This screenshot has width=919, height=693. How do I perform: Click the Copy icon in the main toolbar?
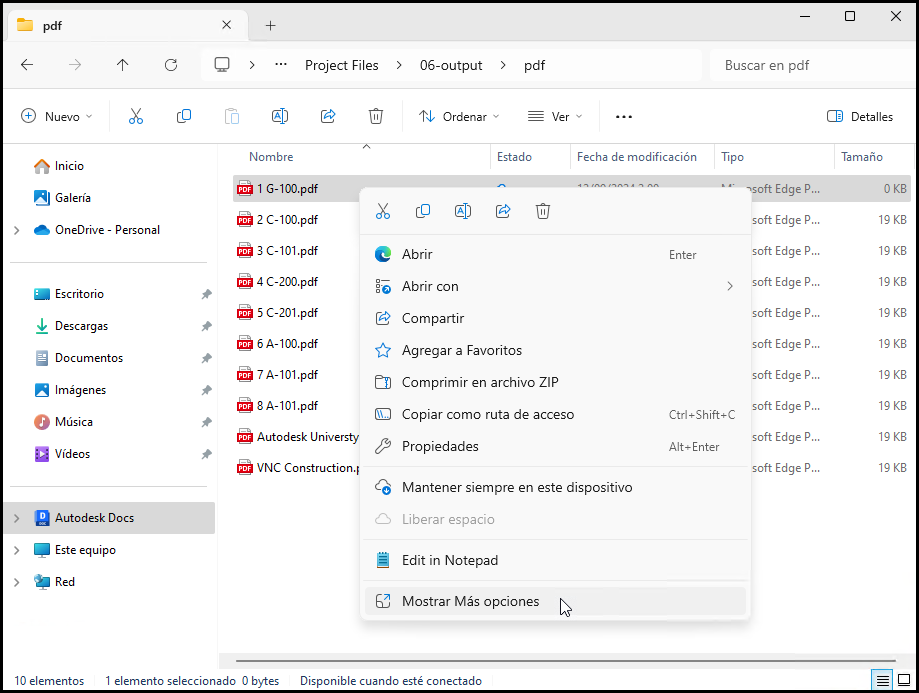coord(183,116)
